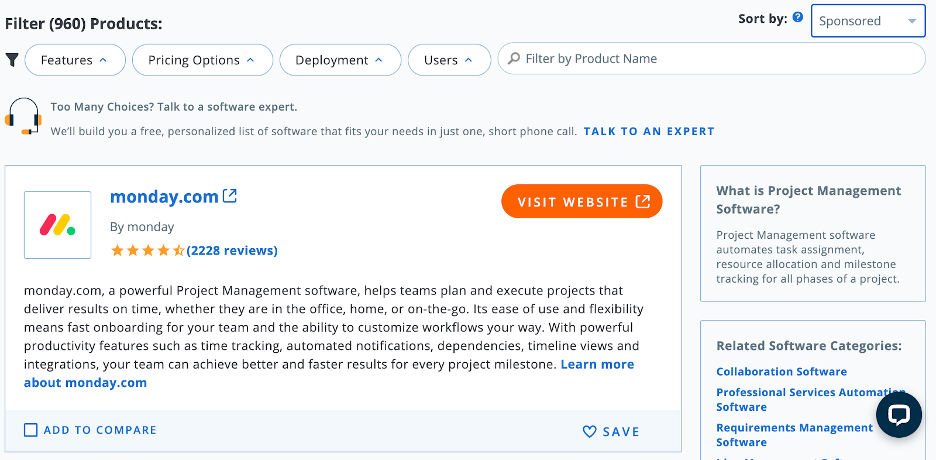Image resolution: width=936 pixels, height=460 pixels.
Task: Open the Sort by Sponsored dropdown
Action: (x=869, y=21)
